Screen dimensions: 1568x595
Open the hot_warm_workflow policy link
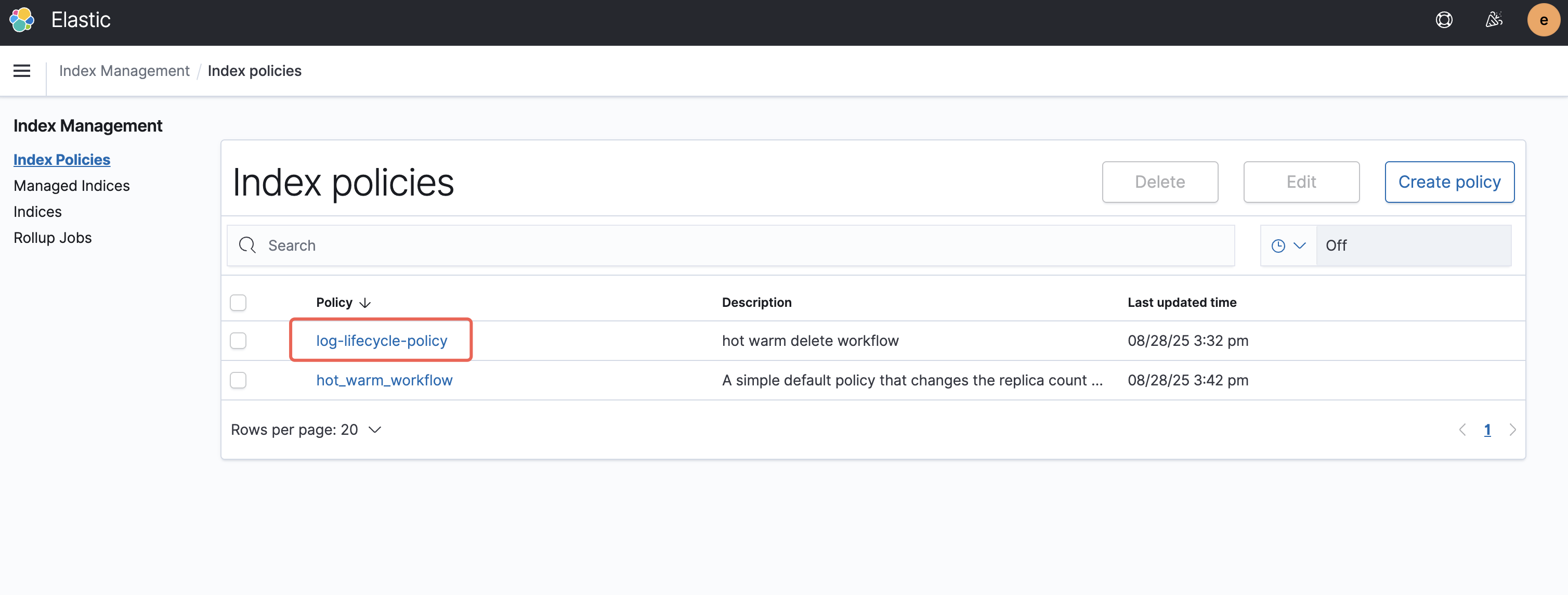384,380
